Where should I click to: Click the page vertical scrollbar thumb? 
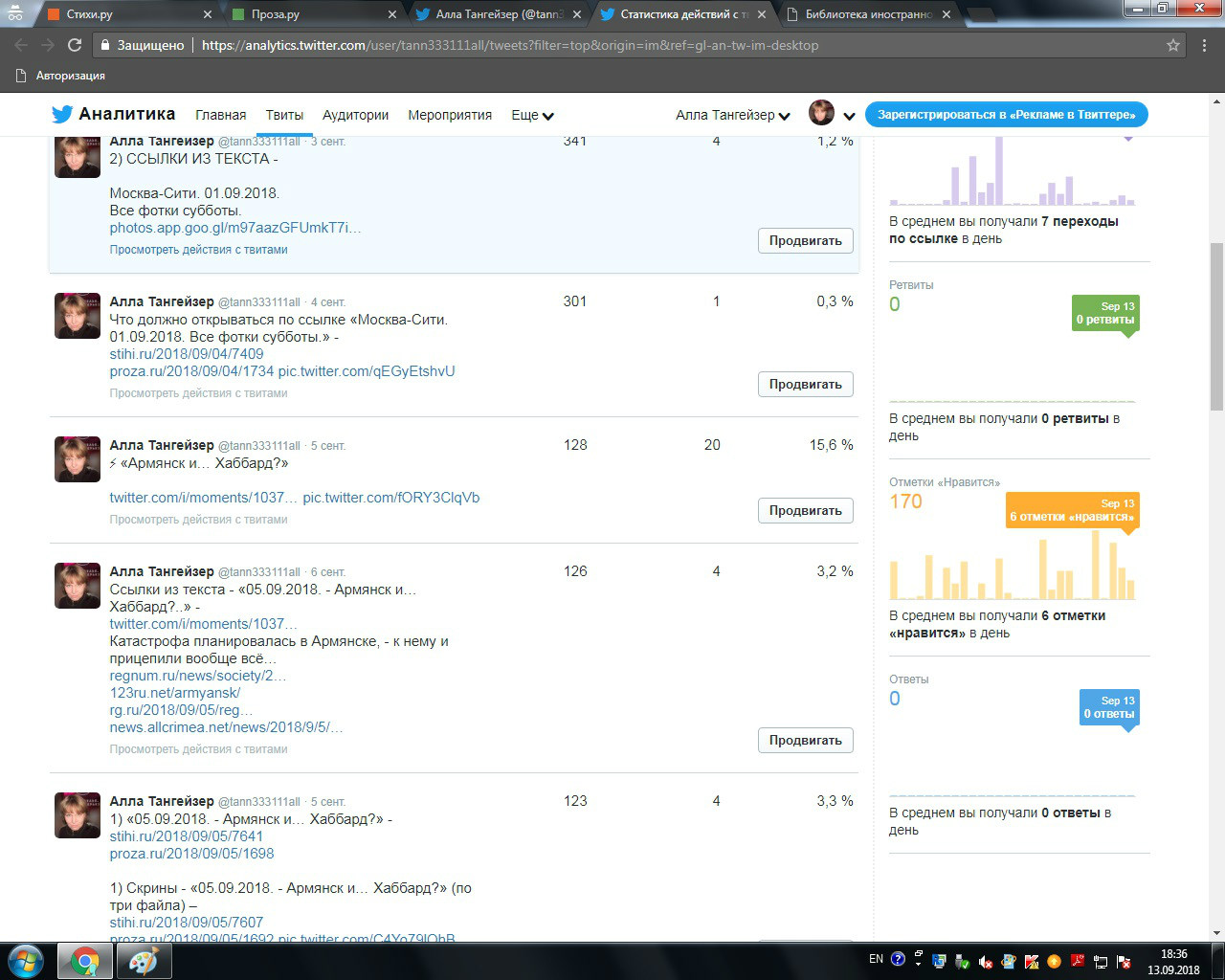click(1216, 325)
